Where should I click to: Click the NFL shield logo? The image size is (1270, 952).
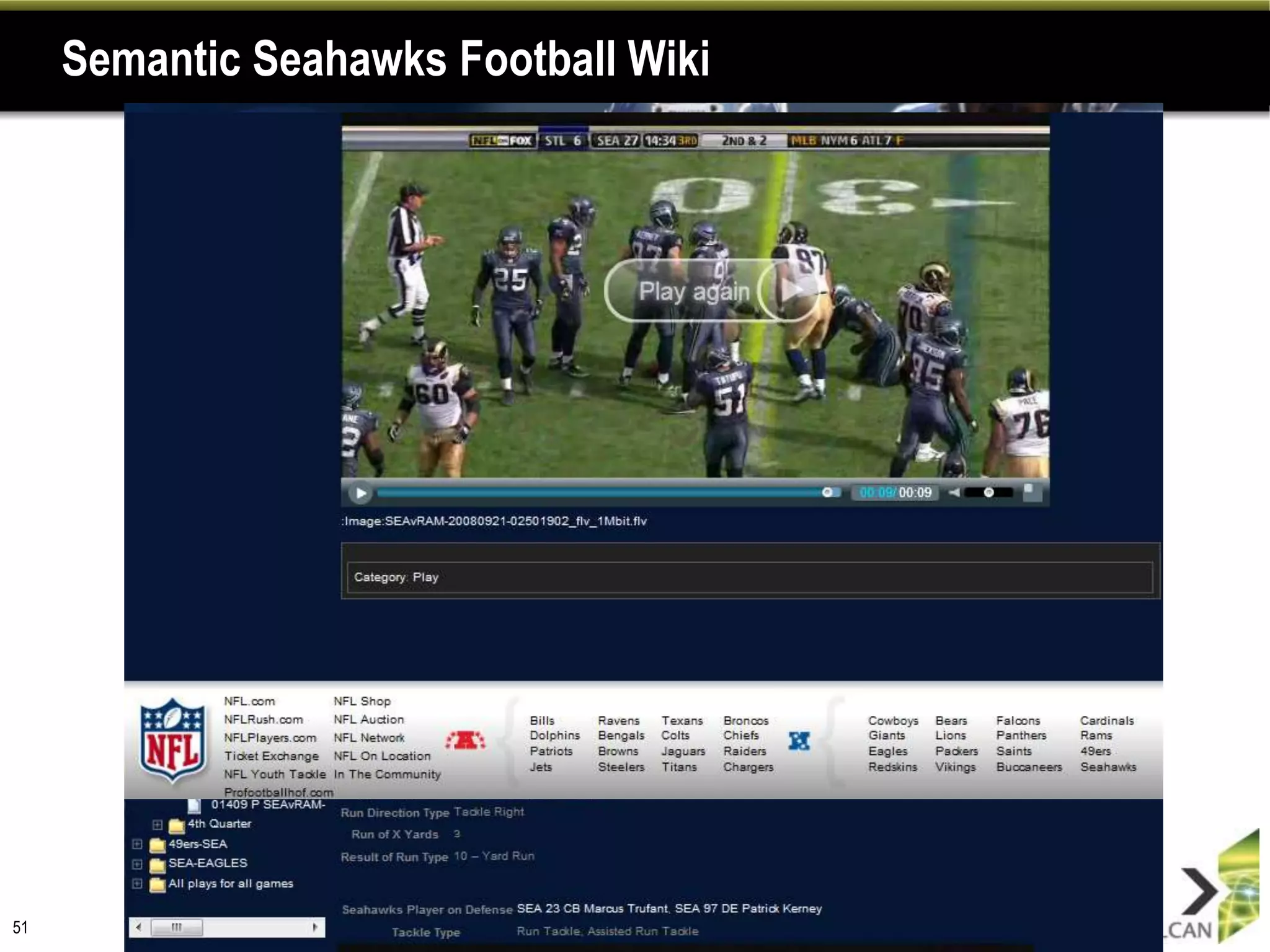point(172,741)
